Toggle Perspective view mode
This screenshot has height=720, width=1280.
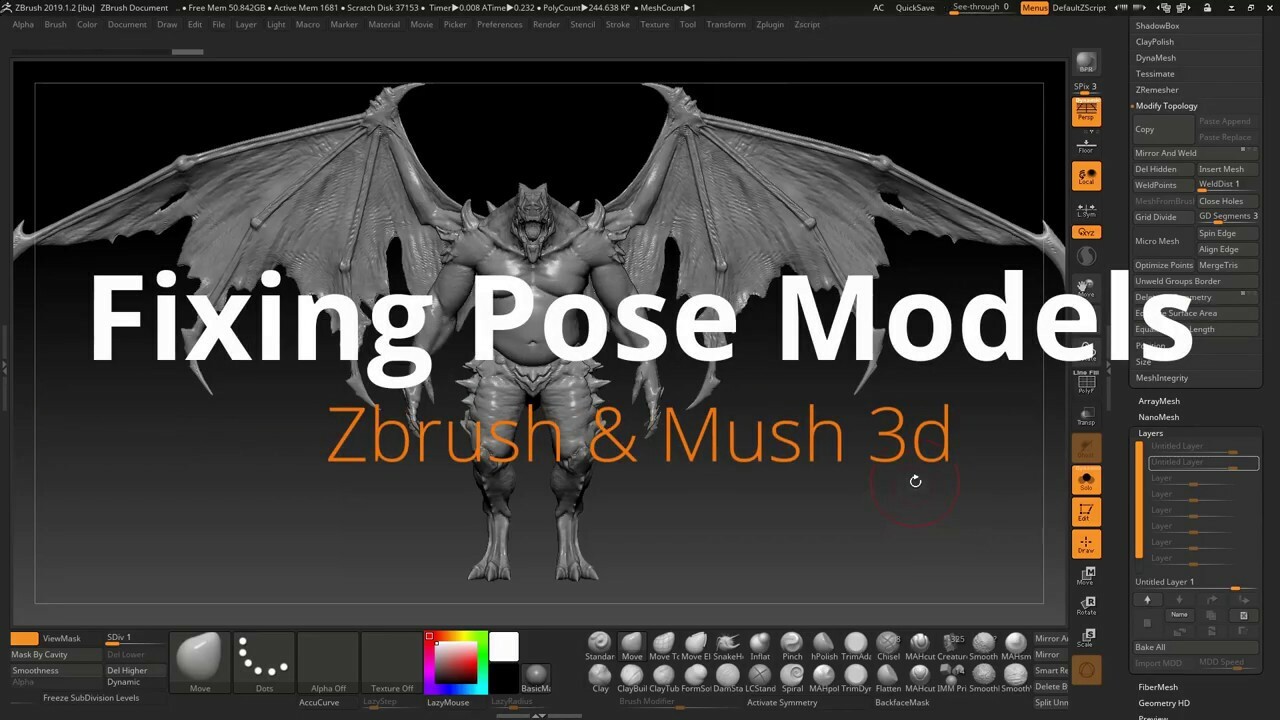[1086, 112]
